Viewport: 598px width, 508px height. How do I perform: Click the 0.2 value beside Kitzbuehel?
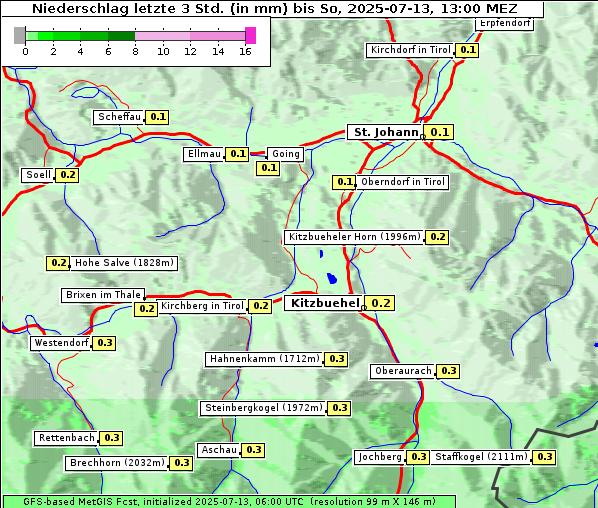(x=380, y=303)
